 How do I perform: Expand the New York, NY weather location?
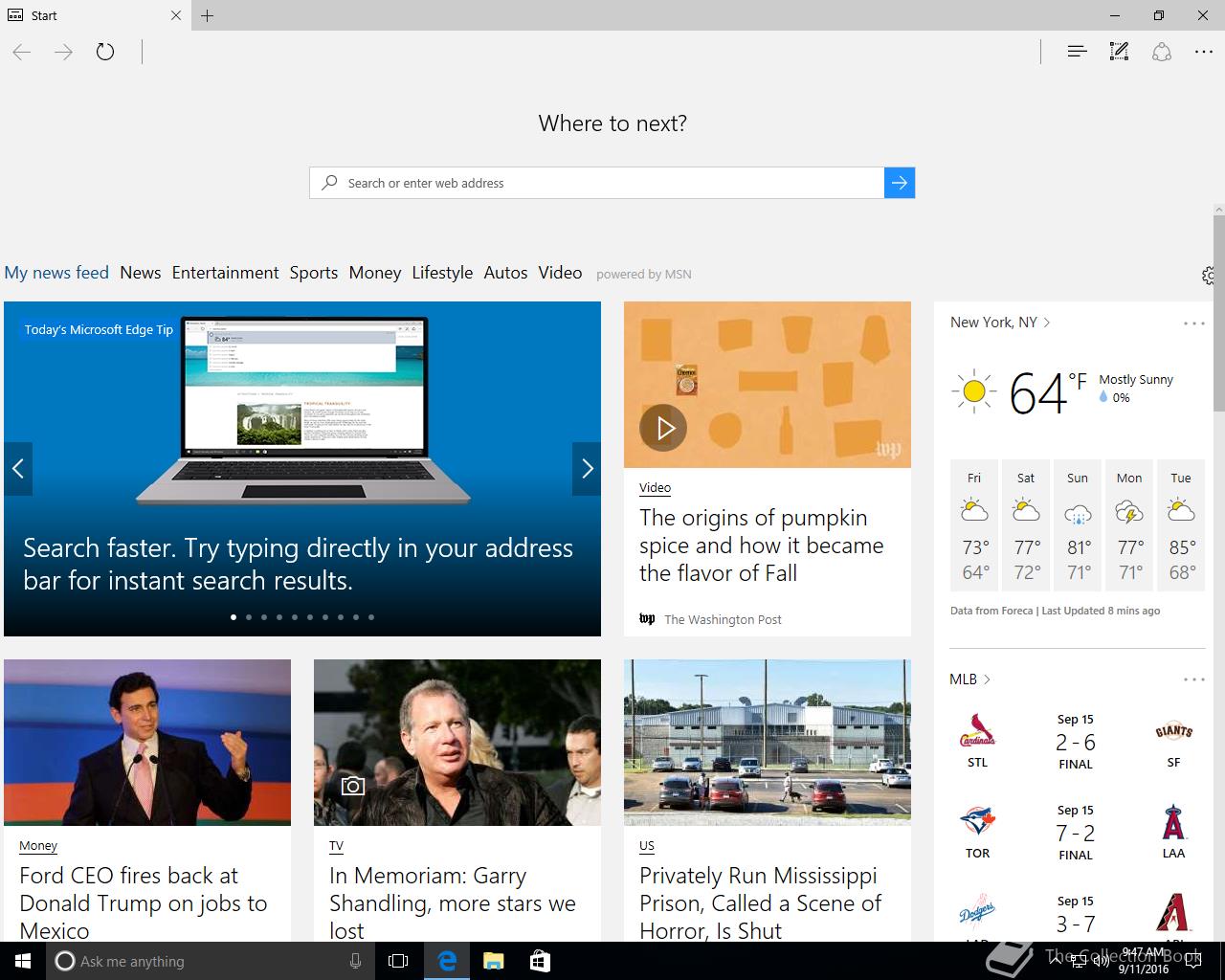pyautogui.click(x=1000, y=323)
